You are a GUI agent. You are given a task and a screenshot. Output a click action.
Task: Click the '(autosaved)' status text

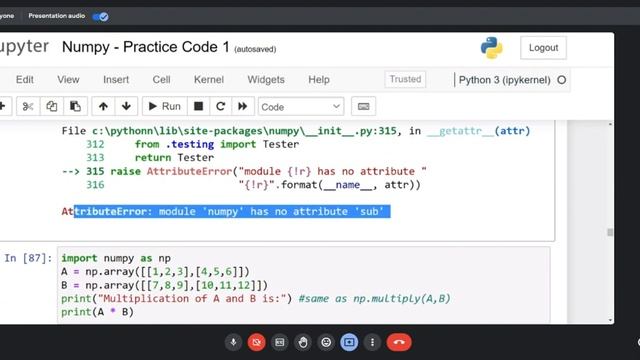point(255,49)
